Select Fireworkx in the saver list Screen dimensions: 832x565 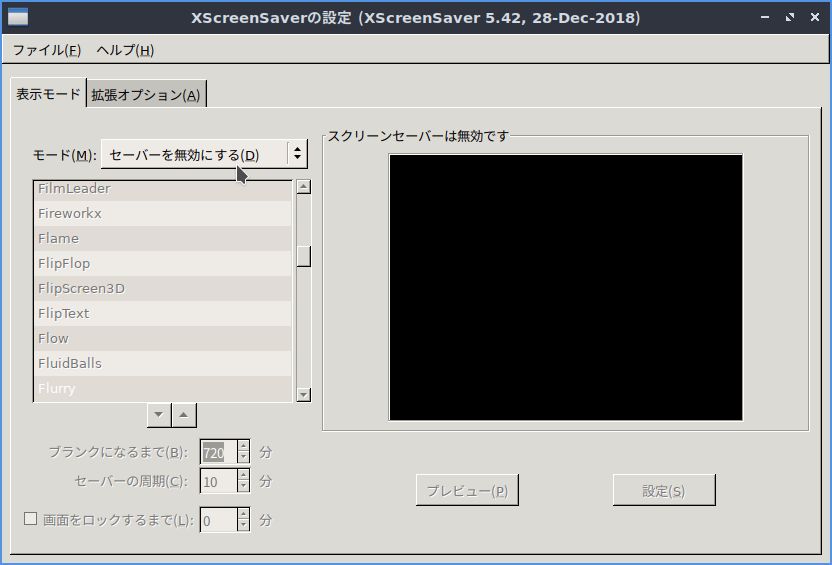click(x=162, y=213)
